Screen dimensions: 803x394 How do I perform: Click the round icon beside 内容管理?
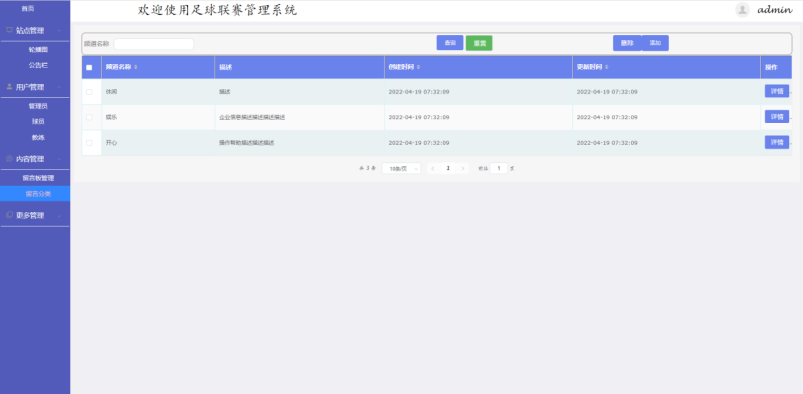tap(9, 159)
